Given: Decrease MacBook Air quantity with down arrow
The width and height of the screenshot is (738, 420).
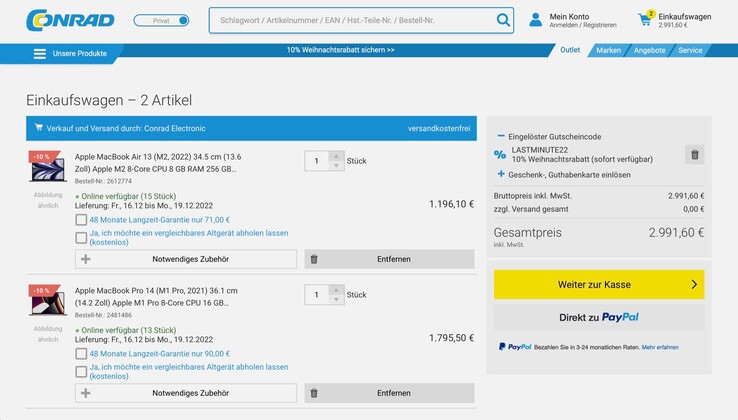Looking at the screenshot, I should 336,166.
